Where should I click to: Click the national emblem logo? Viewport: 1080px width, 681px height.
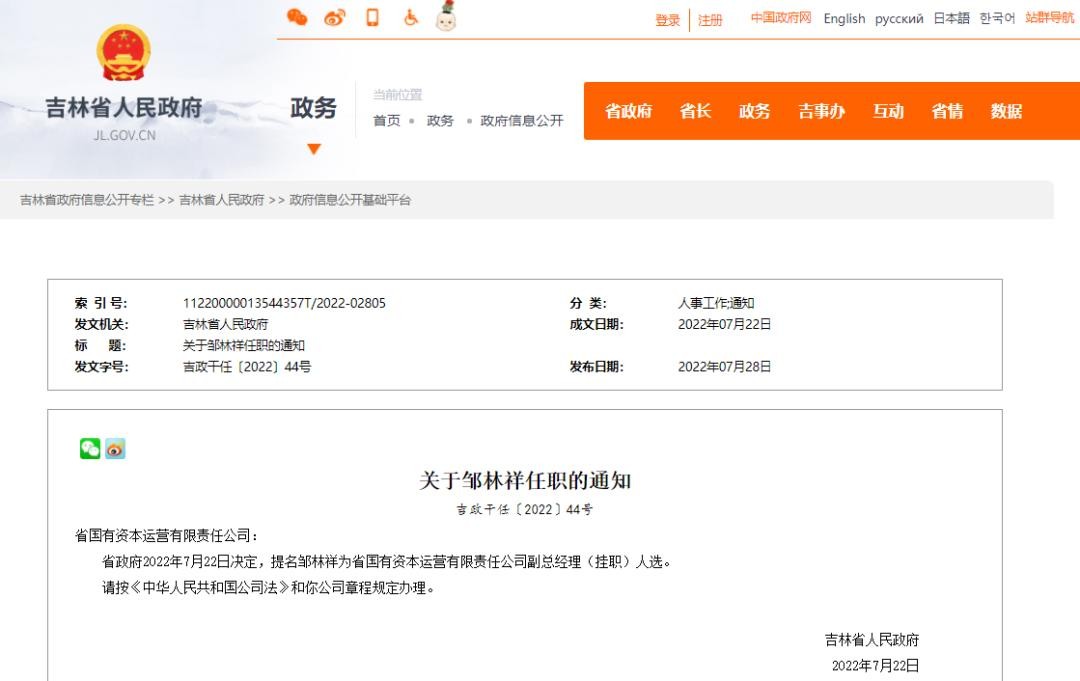point(124,53)
